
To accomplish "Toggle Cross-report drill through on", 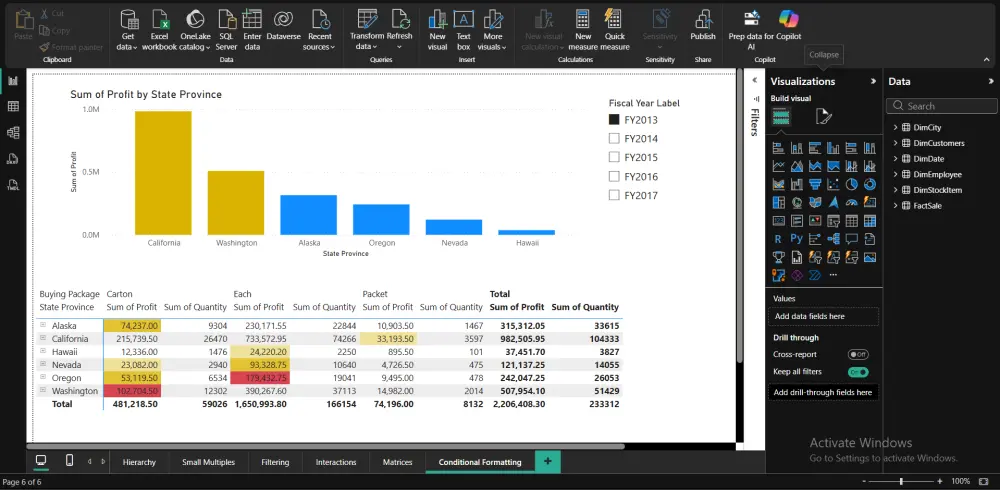I will click(x=858, y=354).
